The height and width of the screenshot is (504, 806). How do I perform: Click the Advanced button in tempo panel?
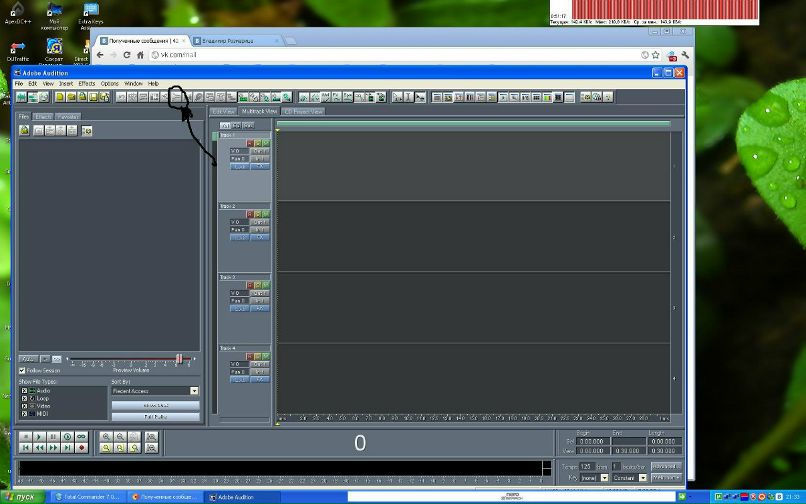tap(665, 467)
